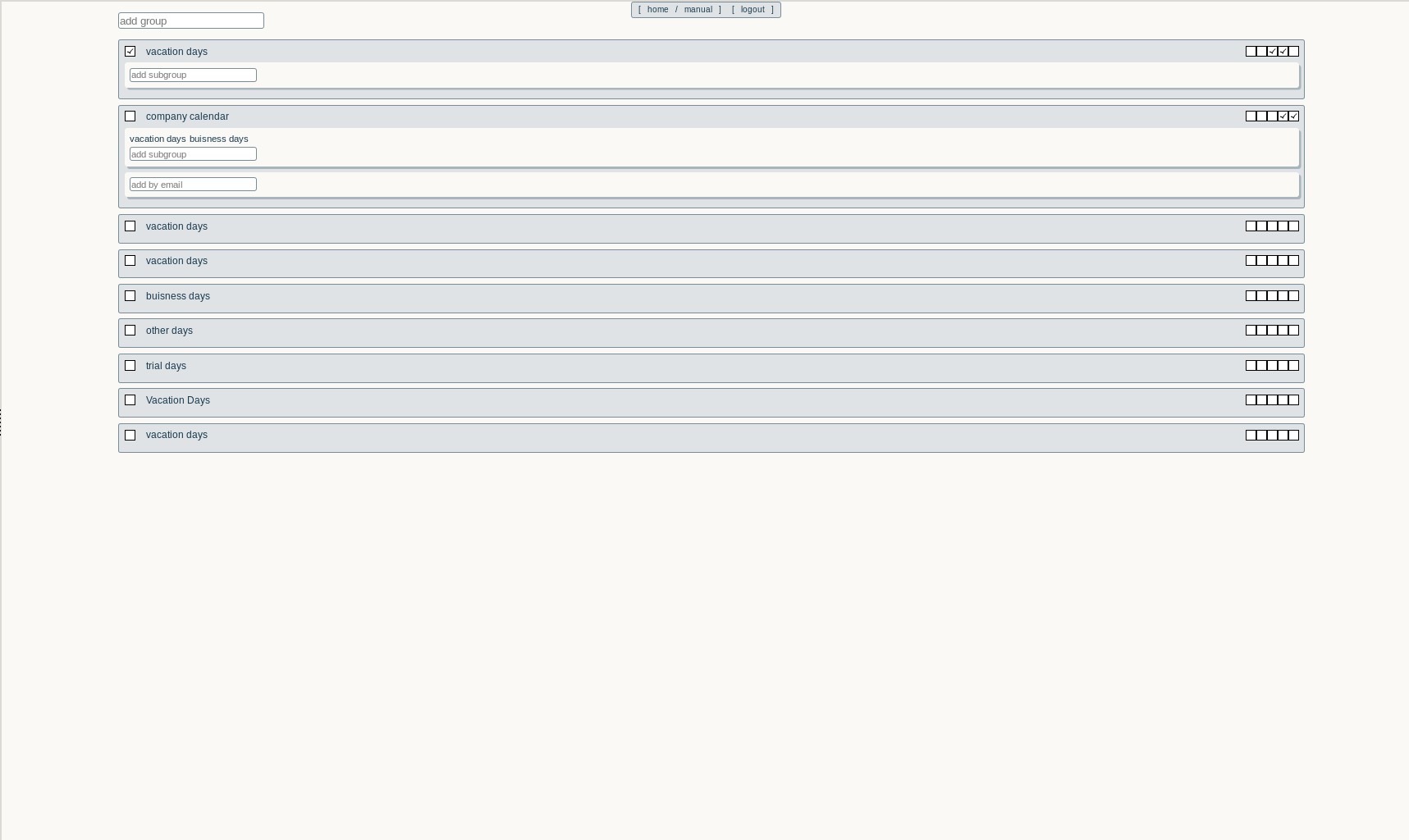Open buisness days subgroup inside company calendar
1409x840 pixels.
coord(218,139)
